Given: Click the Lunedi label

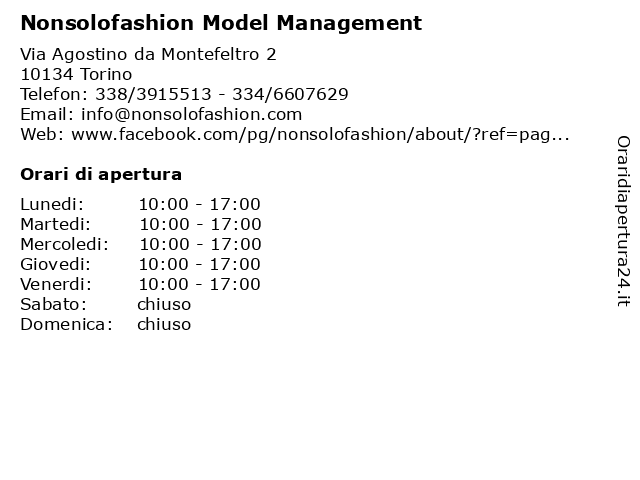Looking at the screenshot, I should 52,204.
